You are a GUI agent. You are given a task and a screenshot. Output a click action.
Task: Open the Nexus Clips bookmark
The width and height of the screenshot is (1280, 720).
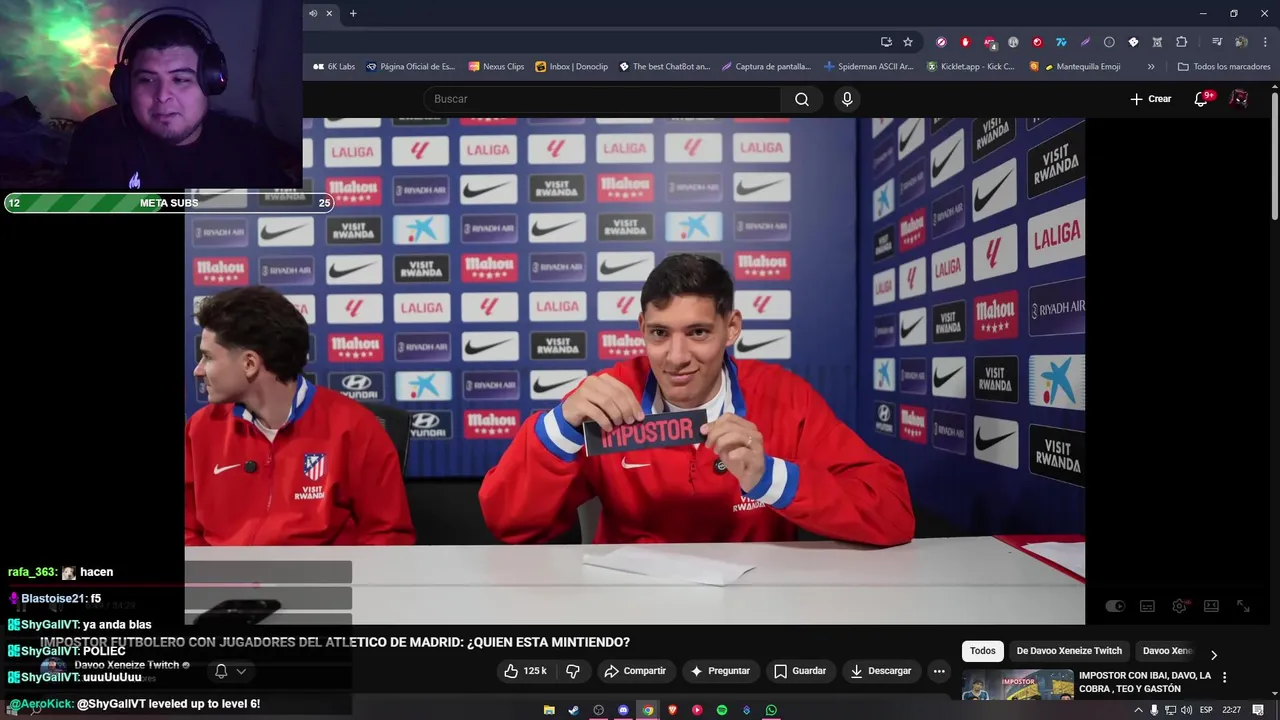pos(496,67)
